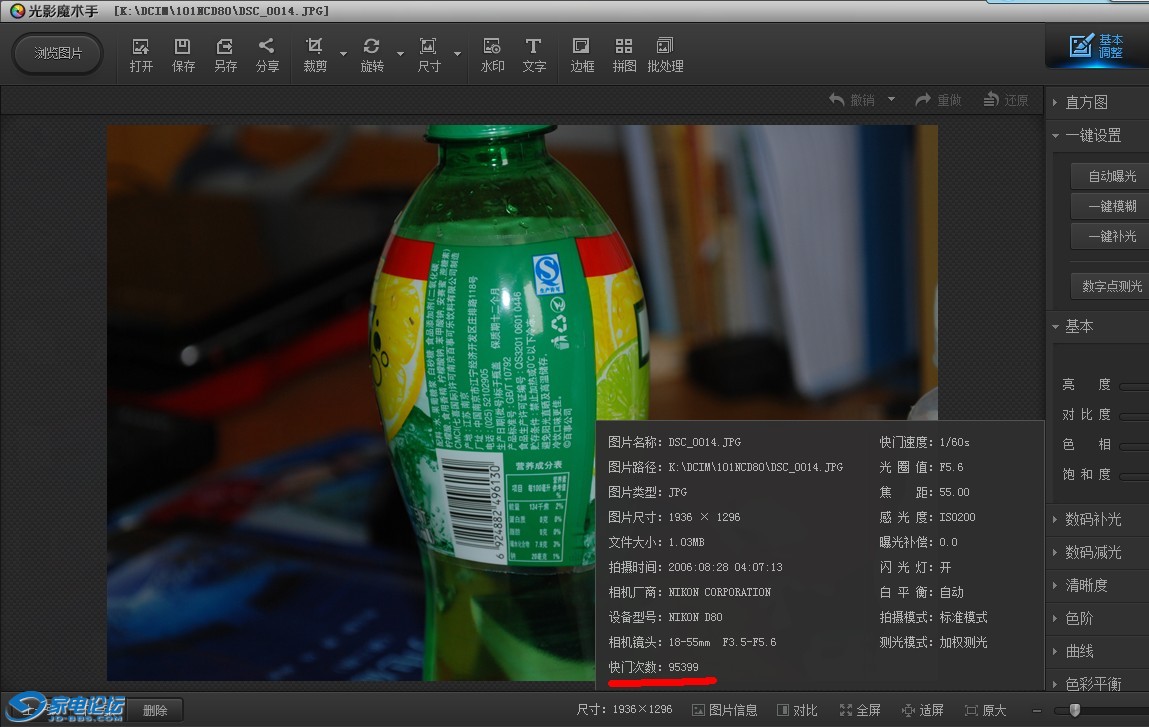Image resolution: width=1149 pixels, height=727 pixels.
Task: Add a watermark with the 水印 icon
Action: pos(492,53)
